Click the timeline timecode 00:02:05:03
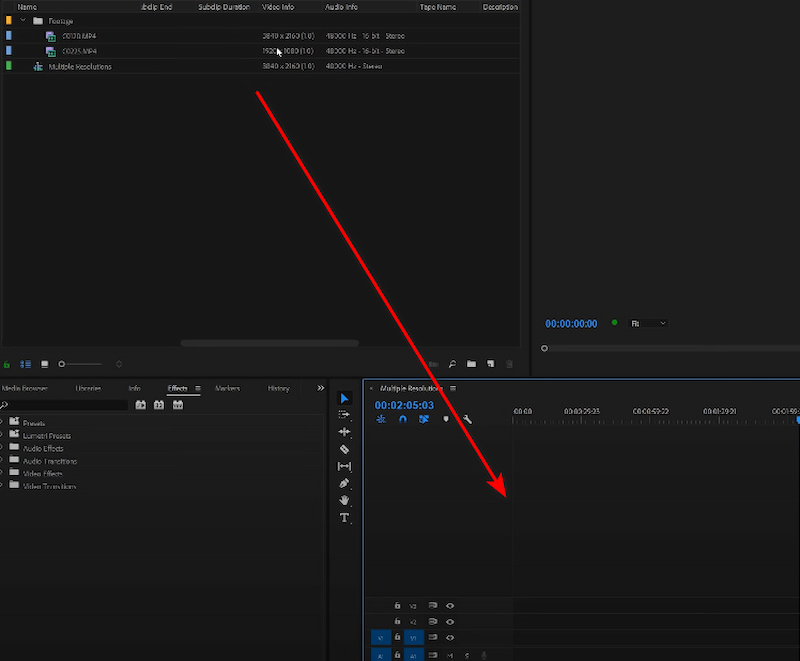Image resolution: width=800 pixels, height=661 pixels. 404,405
